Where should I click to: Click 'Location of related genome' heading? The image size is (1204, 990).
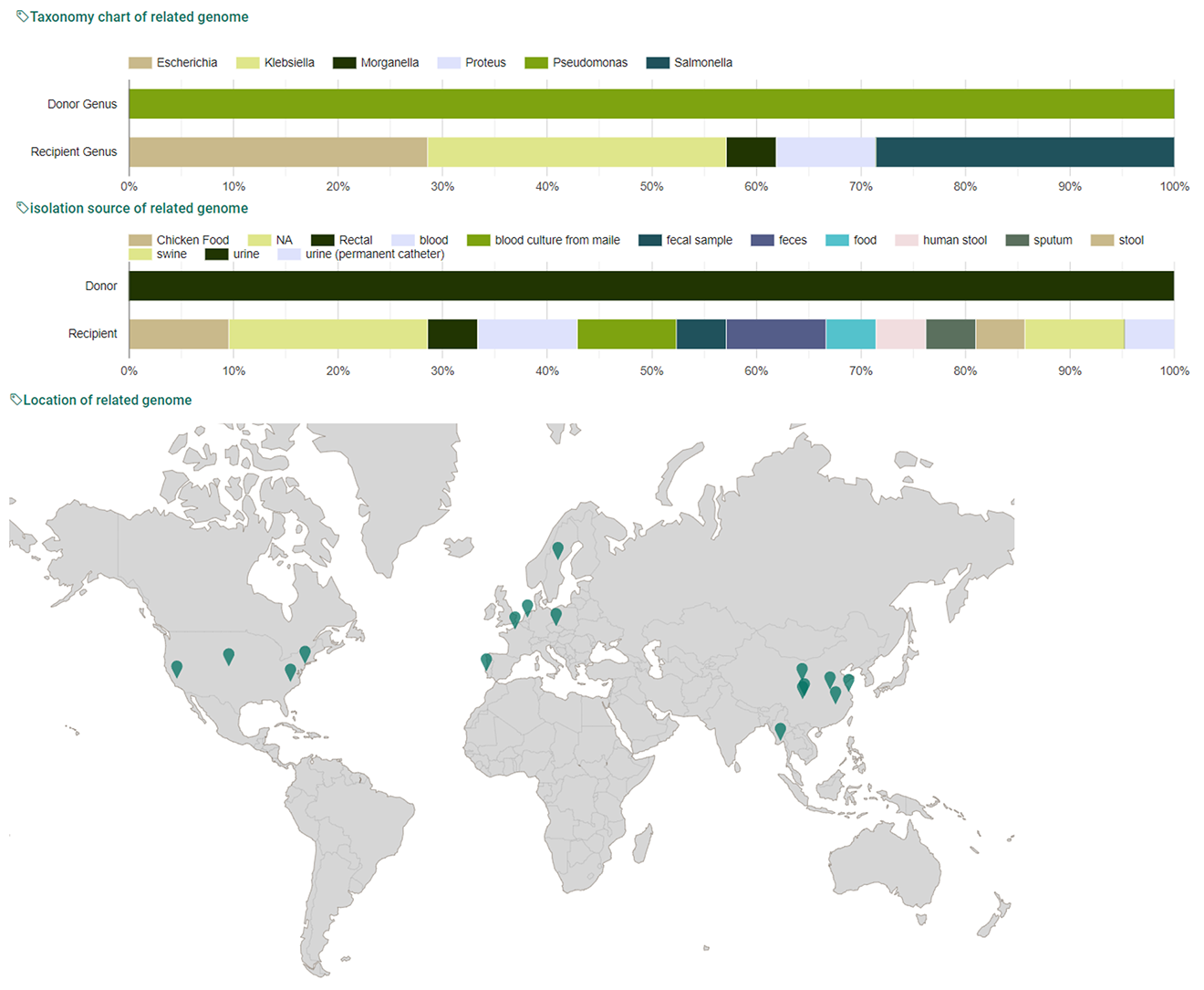(108, 400)
